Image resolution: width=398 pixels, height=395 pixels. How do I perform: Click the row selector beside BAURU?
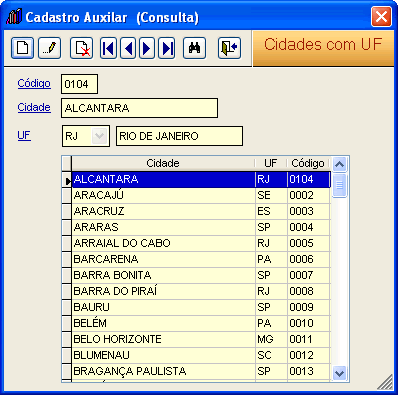[67, 307]
